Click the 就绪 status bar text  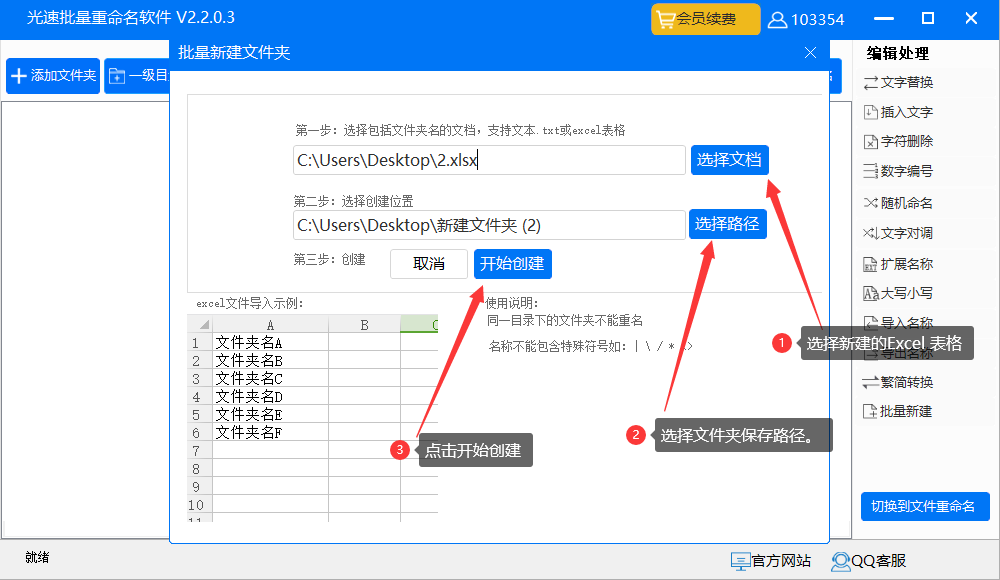click(x=37, y=557)
